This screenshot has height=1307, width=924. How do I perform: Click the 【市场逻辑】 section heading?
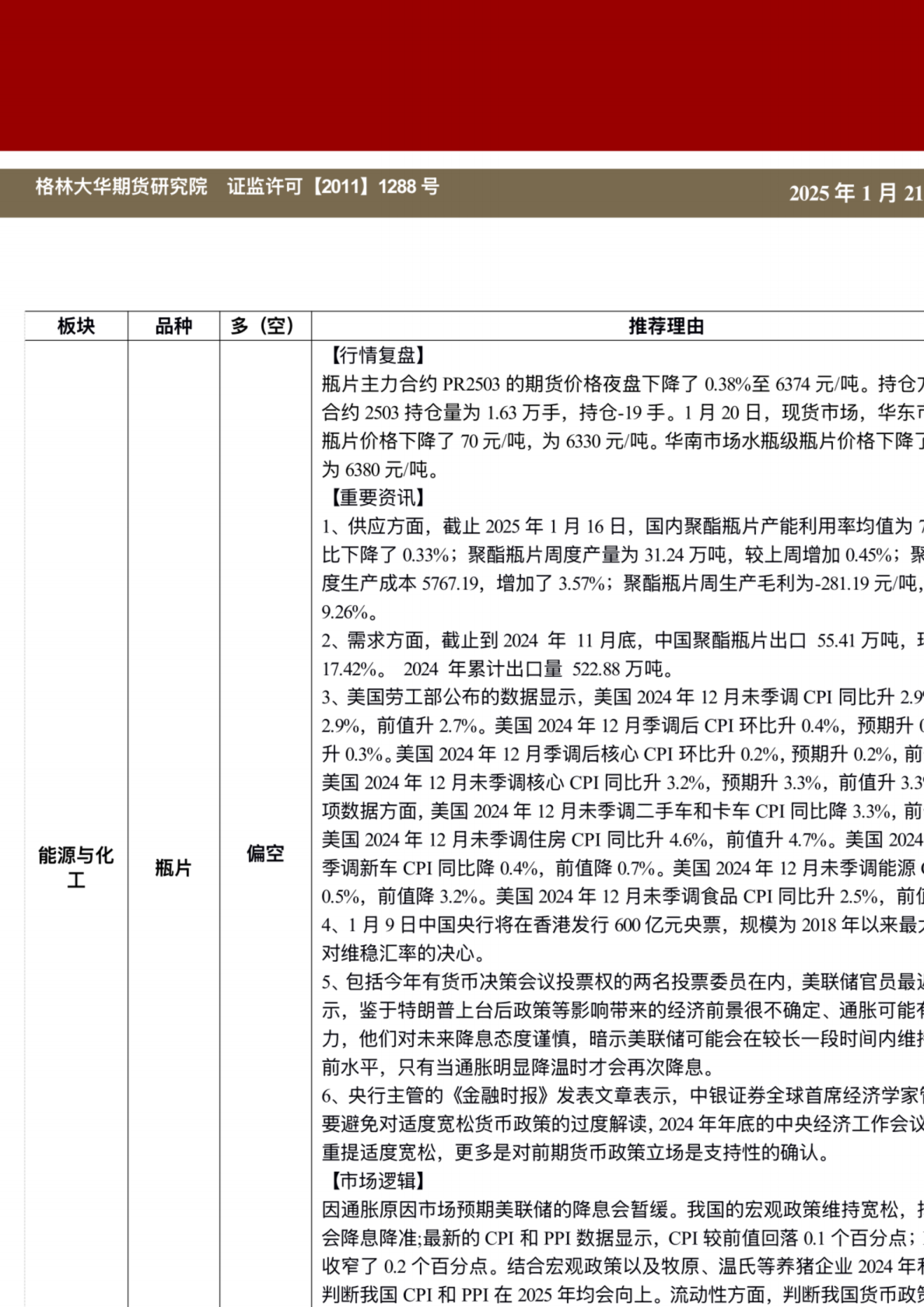(375, 1181)
